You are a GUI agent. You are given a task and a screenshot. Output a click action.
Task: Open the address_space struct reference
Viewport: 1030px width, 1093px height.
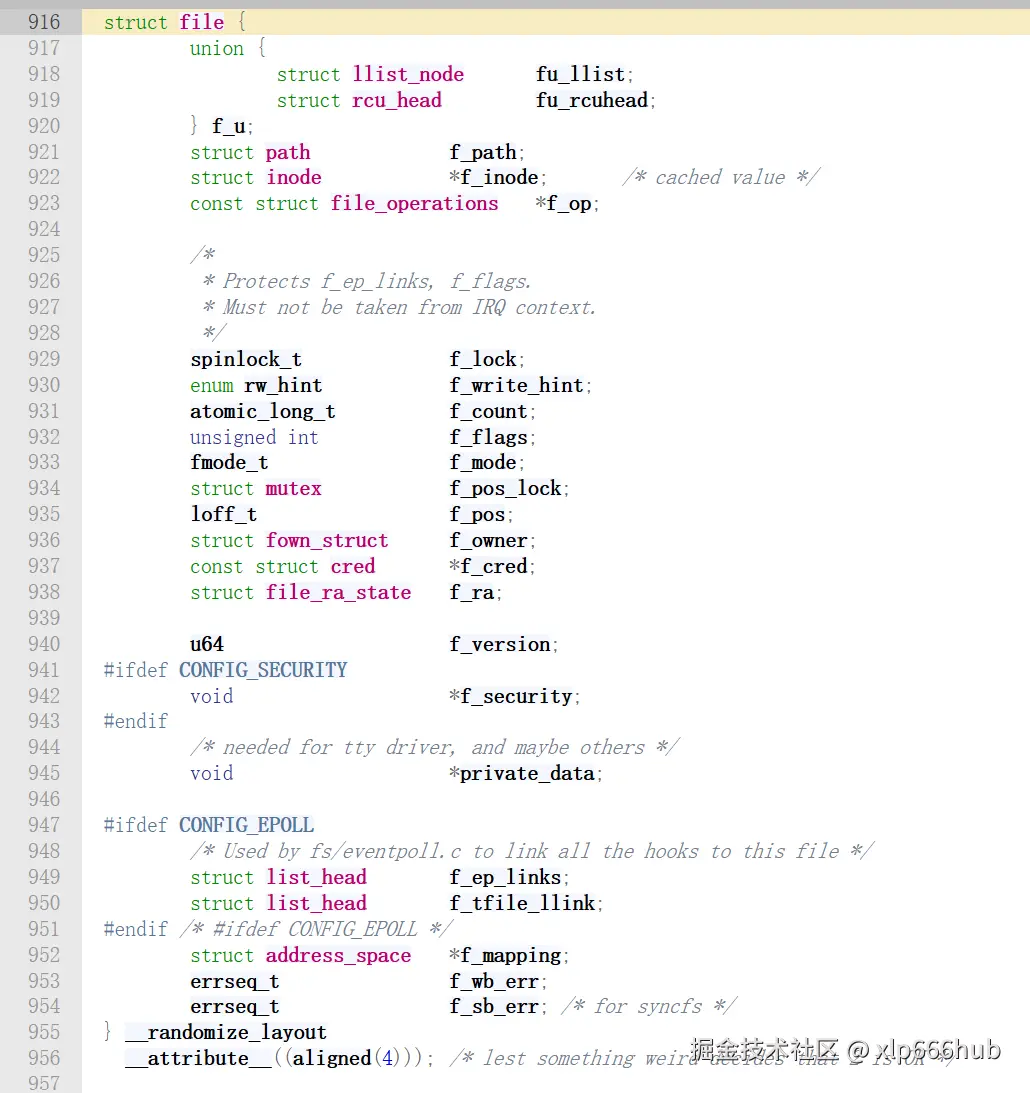point(337,955)
